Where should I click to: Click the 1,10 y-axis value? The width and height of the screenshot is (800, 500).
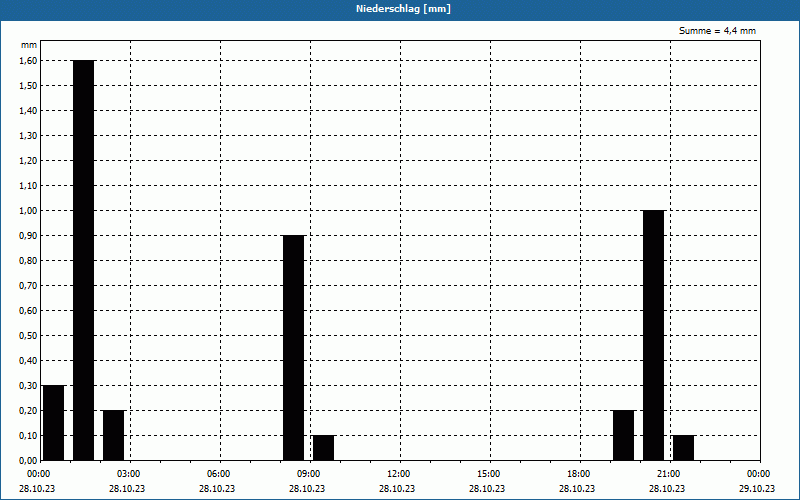click(28, 186)
